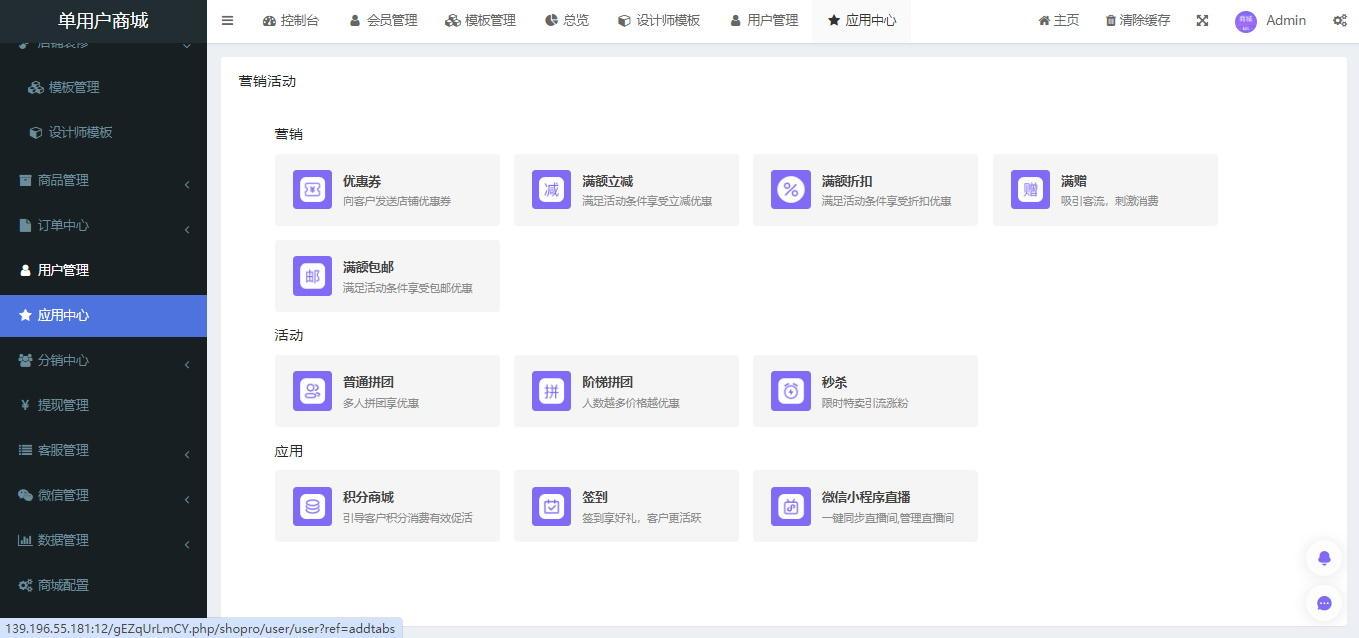
Task: Open the 秒杀 flash sale clock icon
Action: click(x=791, y=391)
